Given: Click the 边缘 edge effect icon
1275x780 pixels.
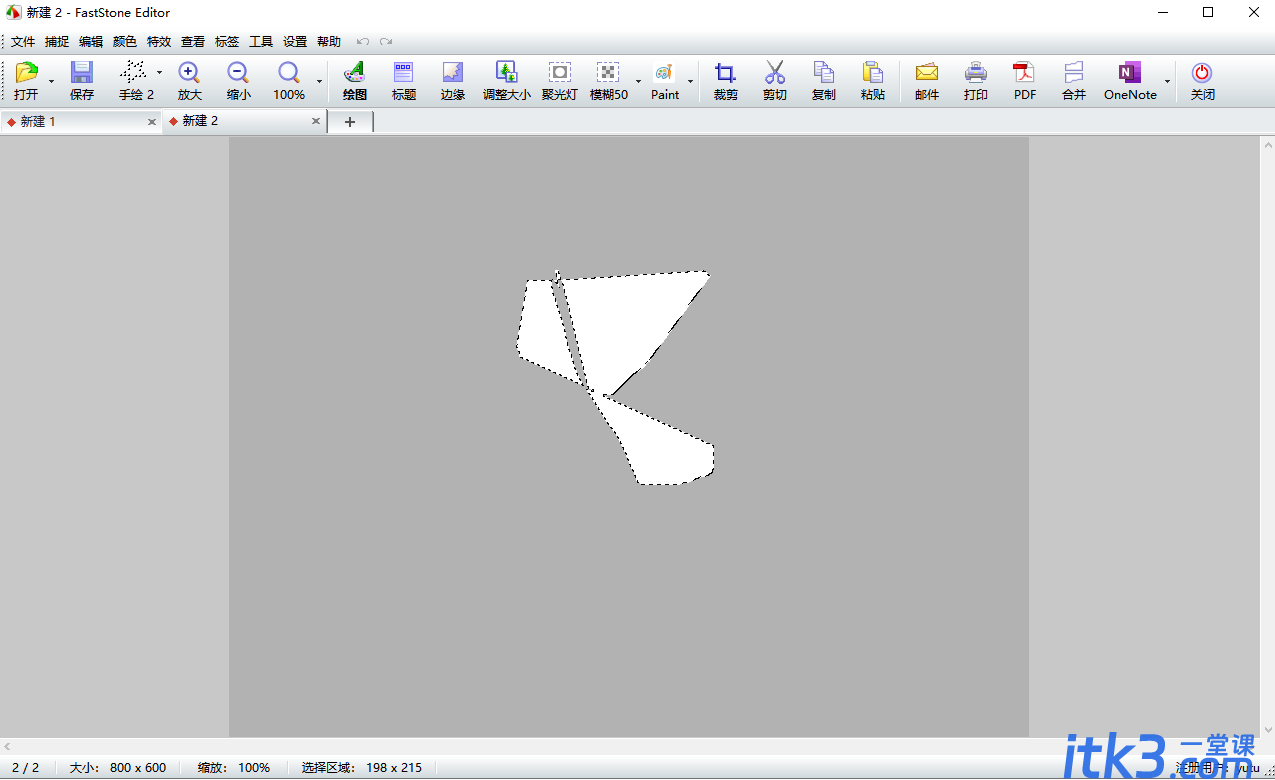Looking at the screenshot, I should [453, 73].
